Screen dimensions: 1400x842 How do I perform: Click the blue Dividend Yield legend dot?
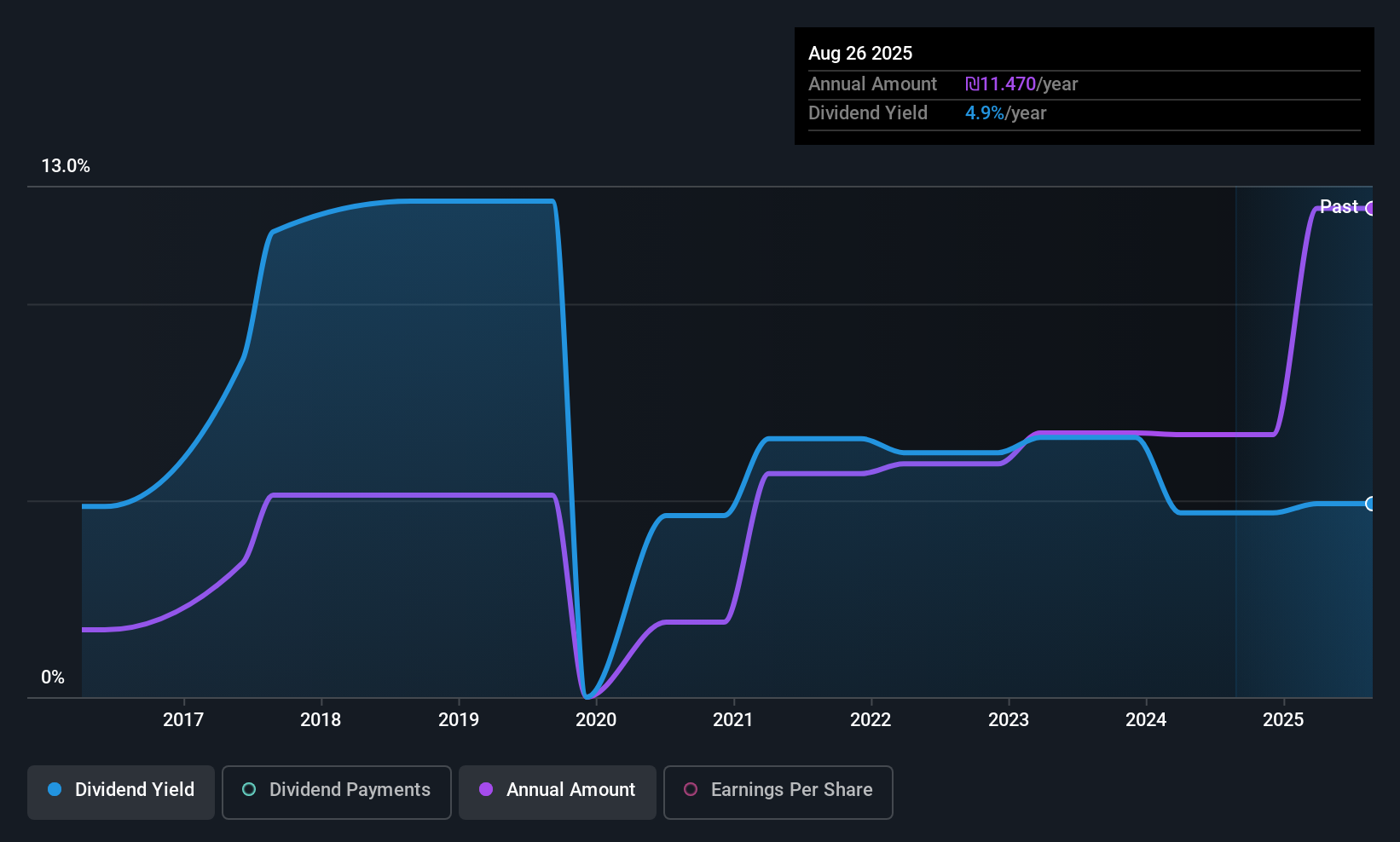click(55, 790)
